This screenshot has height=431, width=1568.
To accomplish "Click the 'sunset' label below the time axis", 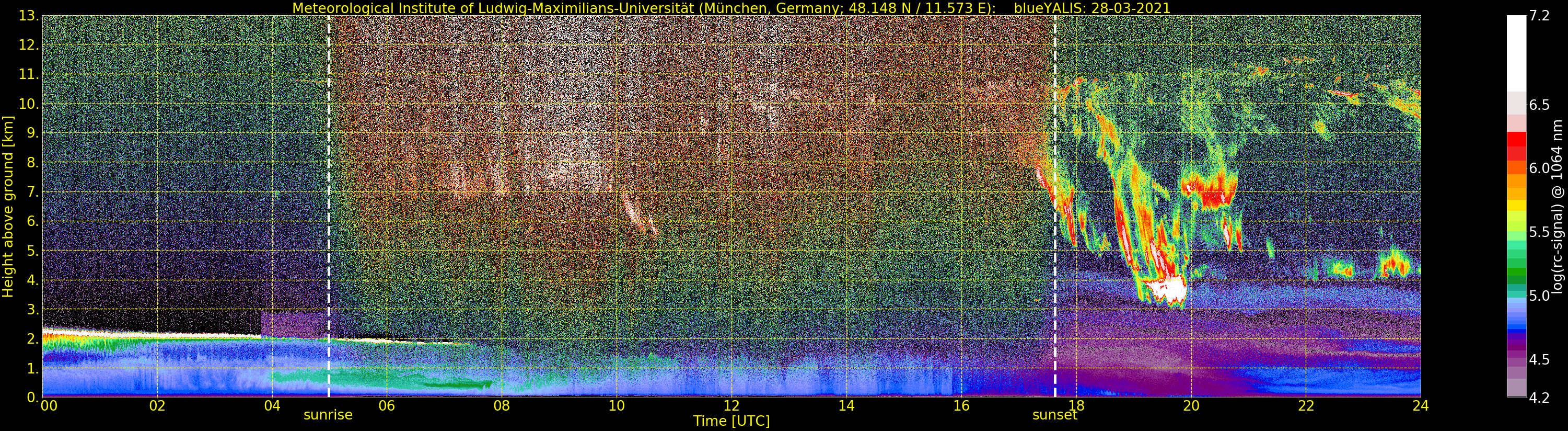I will [x=1055, y=415].
